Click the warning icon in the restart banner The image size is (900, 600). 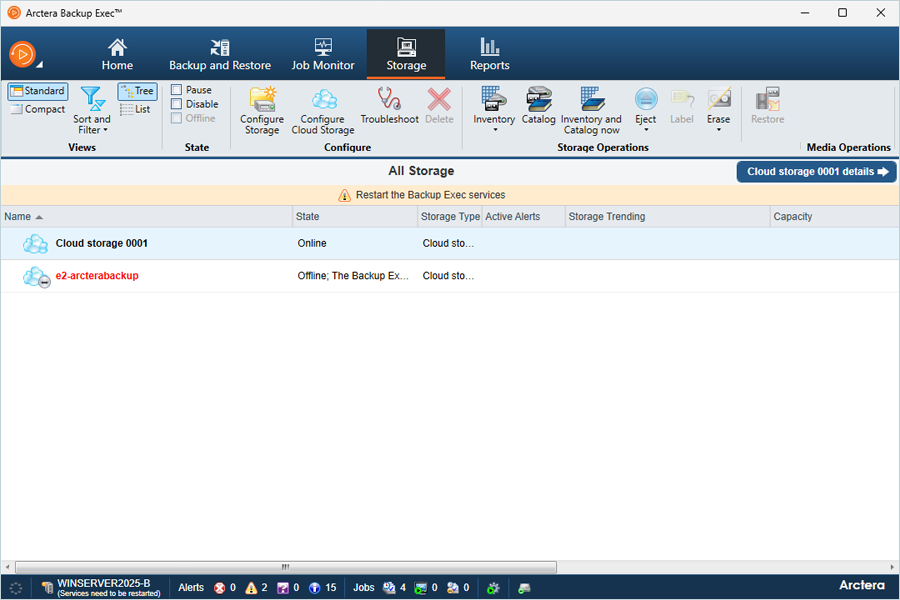coord(344,195)
